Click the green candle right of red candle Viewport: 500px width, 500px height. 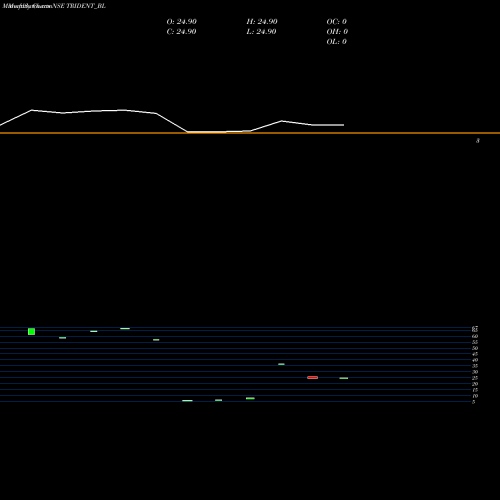click(x=344, y=378)
